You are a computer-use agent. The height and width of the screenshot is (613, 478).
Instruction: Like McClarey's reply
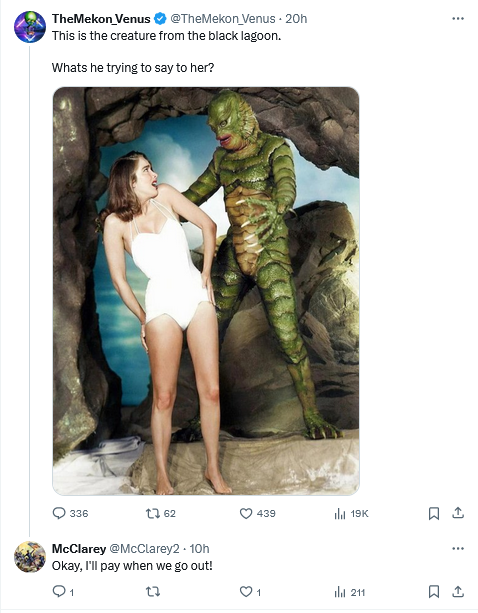250,592
